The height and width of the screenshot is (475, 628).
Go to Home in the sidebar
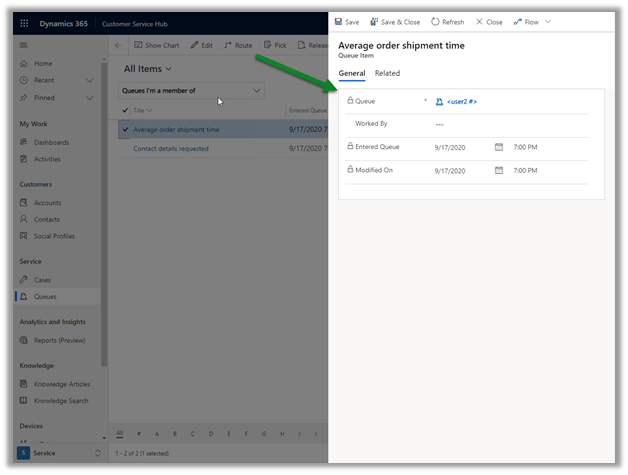coord(42,63)
